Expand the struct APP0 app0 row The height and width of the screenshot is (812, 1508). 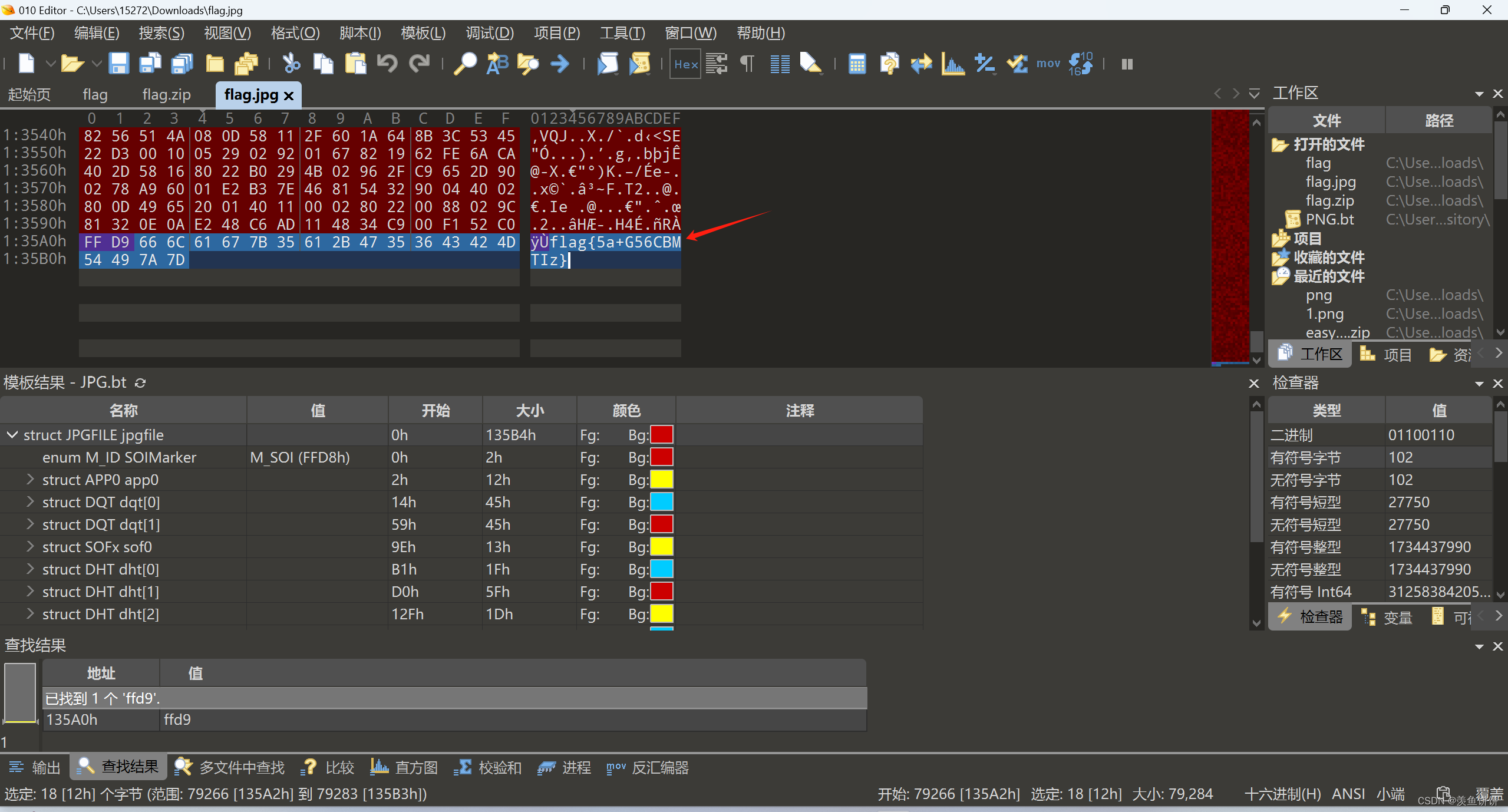[30, 480]
